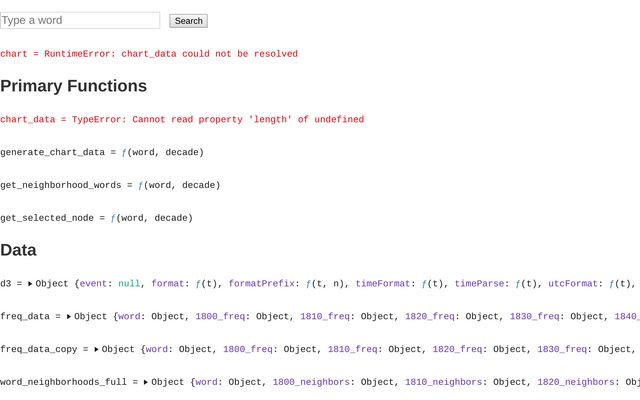Click the timeFormat key in d3 object
Image resolution: width=640 pixels, height=400 pixels.
(383, 284)
